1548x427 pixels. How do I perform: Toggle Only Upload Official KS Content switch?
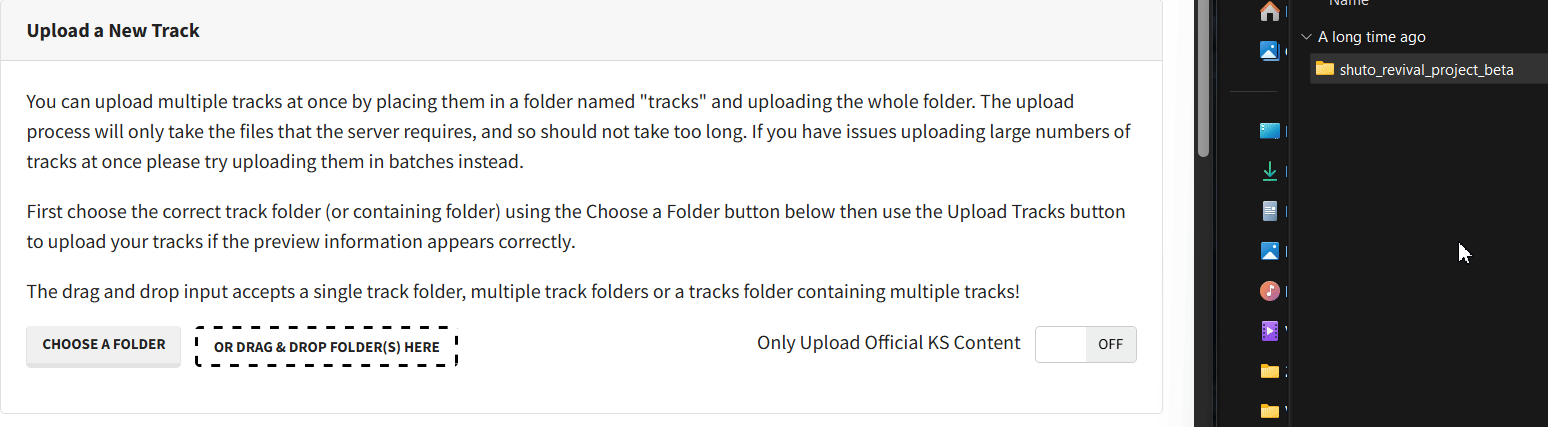(1085, 344)
